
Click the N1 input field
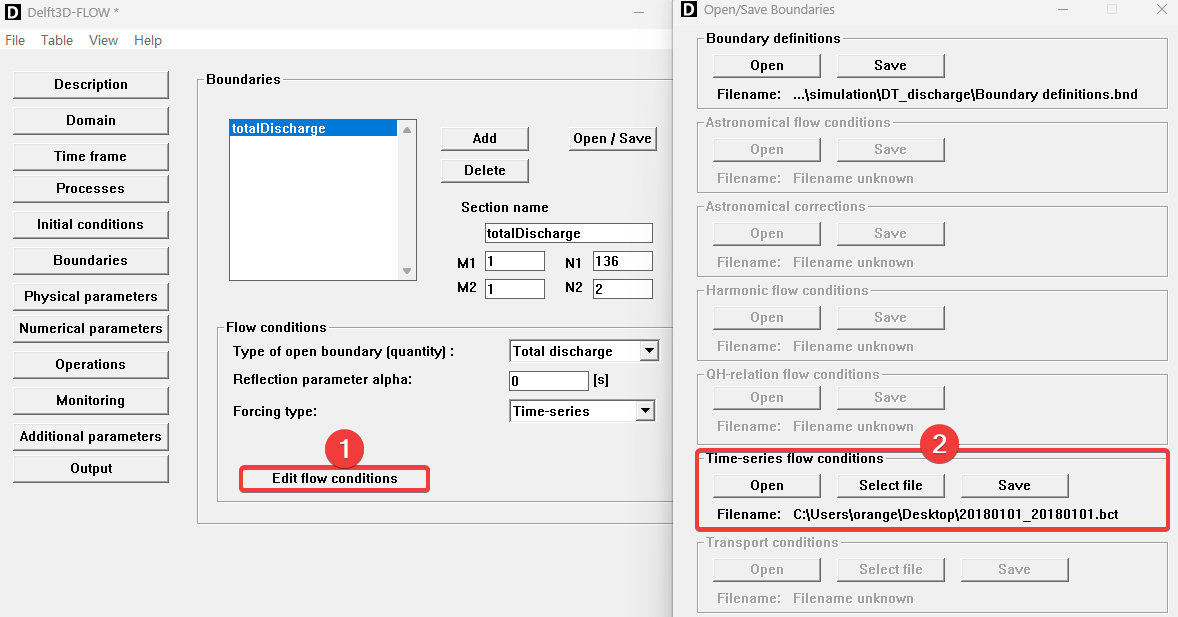(623, 262)
